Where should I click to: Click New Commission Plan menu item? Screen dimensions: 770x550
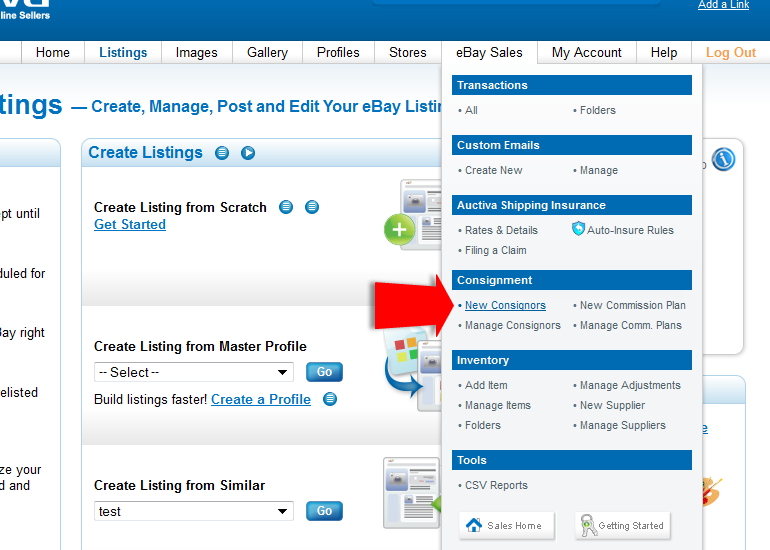pos(632,305)
